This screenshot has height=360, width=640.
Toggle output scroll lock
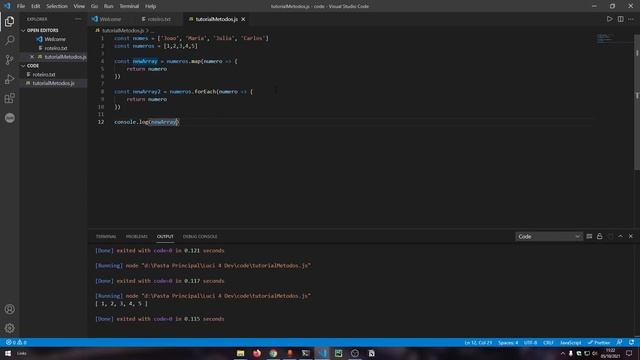[599, 236]
